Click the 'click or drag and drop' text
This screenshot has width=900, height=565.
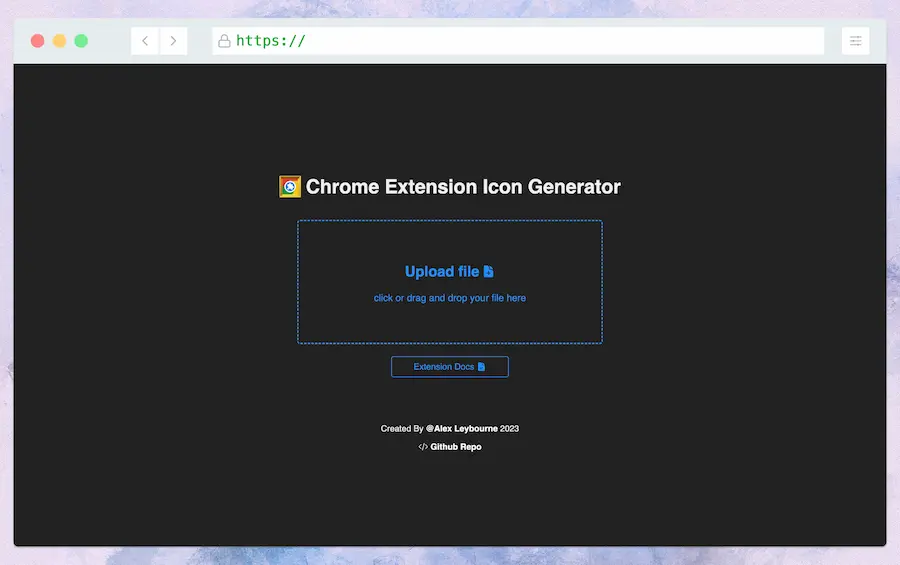[x=449, y=298]
